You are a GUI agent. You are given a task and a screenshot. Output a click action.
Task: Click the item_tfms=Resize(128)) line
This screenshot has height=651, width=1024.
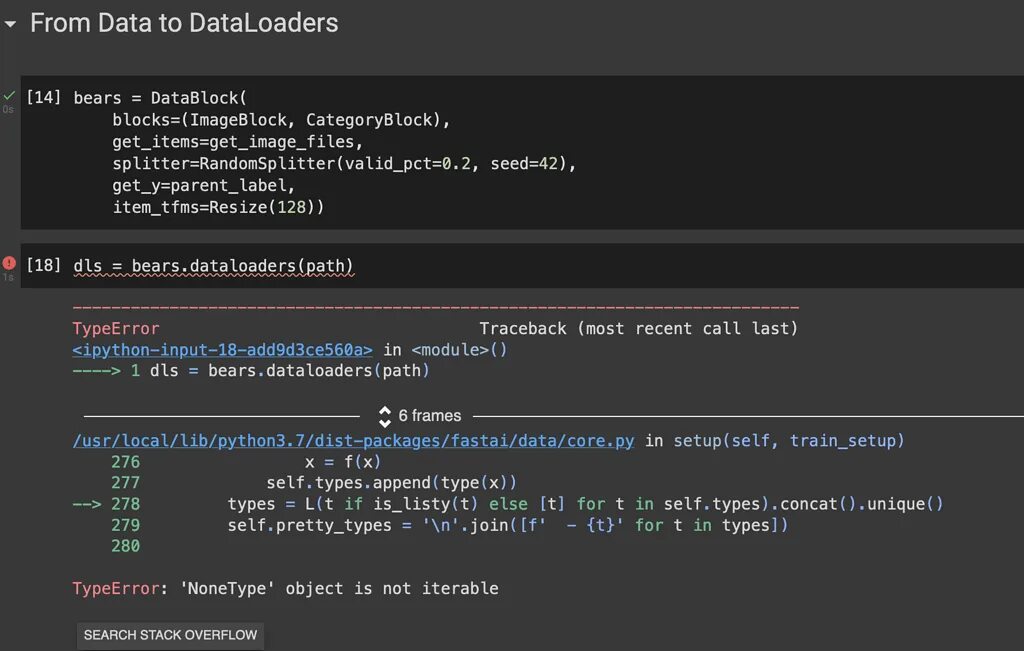(x=218, y=207)
